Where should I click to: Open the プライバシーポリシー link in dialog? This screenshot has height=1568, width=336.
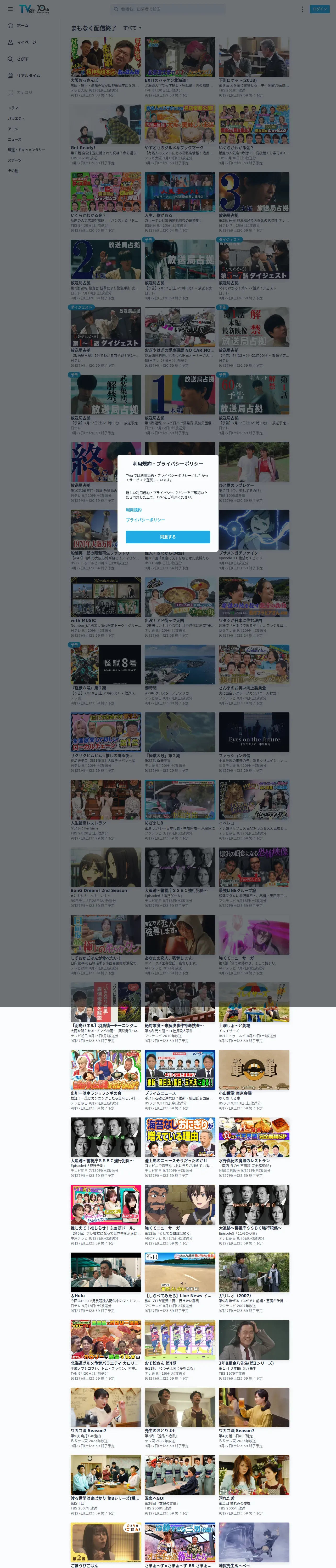145,520
